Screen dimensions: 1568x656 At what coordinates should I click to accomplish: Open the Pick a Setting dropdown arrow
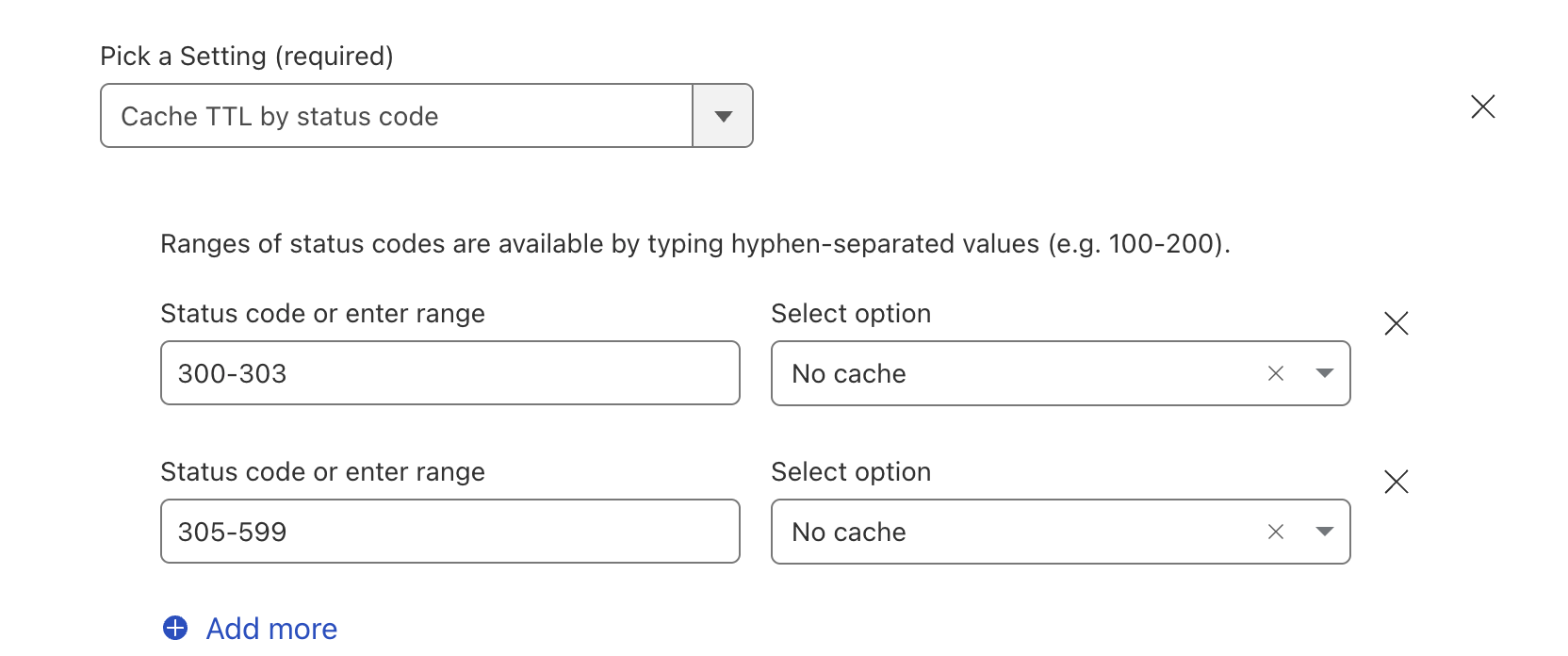(723, 116)
